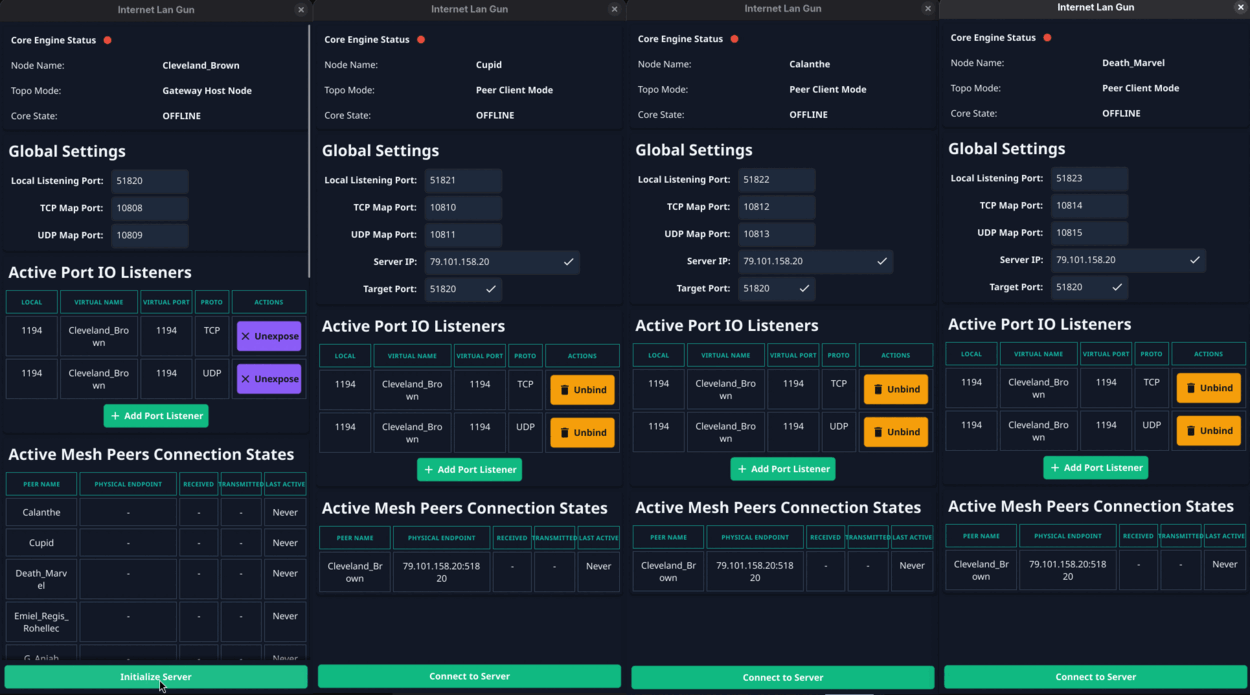
Task: Unexpose the TCP listener in Cleveland_Brown window
Action: point(269,336)
